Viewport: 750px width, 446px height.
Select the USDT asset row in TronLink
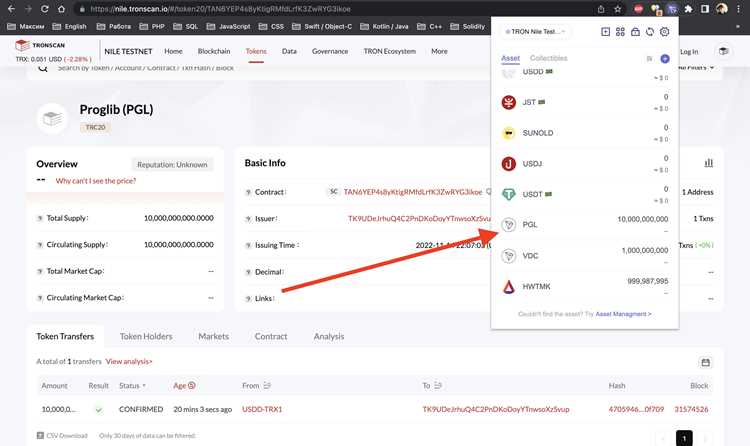tap(585, 194)
